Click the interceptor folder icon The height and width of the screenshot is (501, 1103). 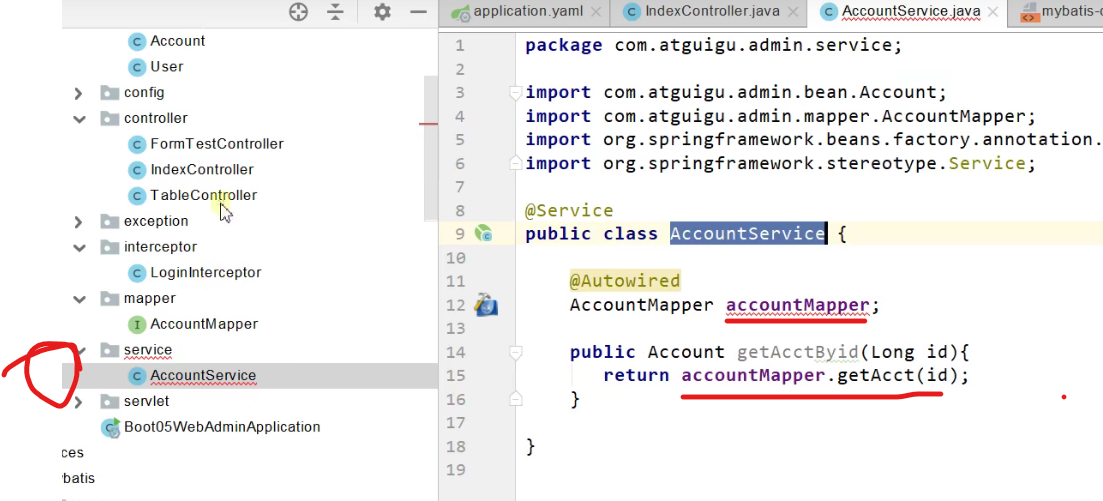(110, 247)
